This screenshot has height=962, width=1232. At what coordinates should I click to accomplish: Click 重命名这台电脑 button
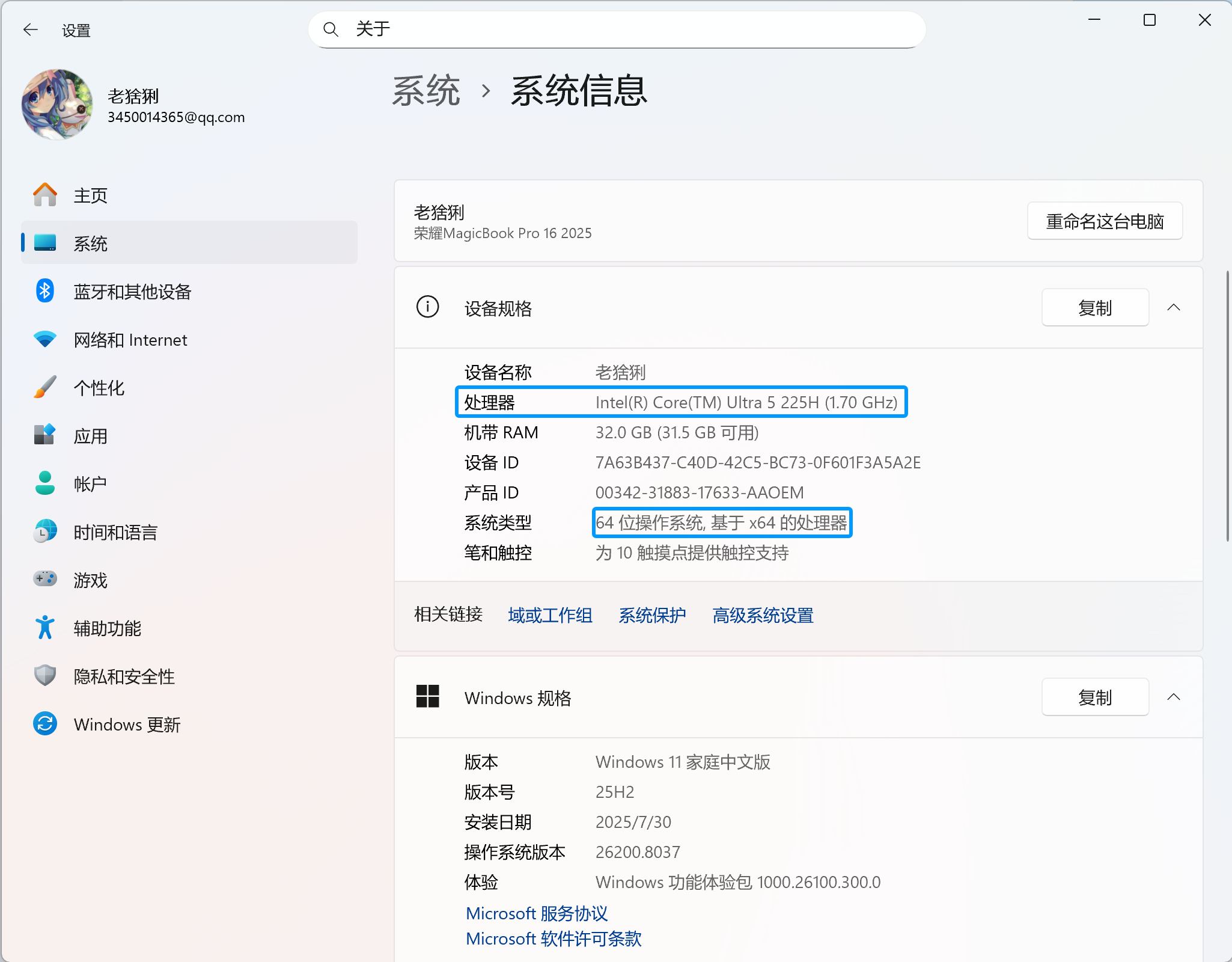point(1104,221)
